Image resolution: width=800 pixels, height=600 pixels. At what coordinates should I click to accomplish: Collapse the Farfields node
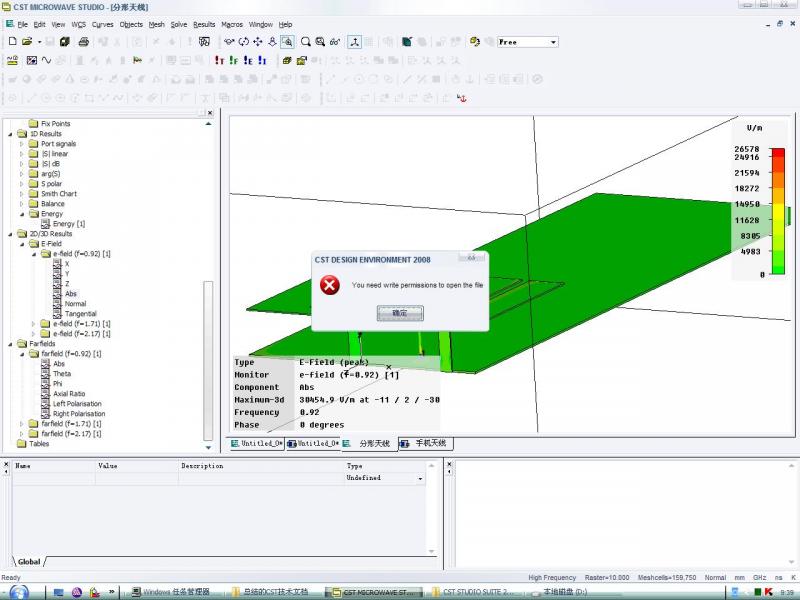click(10, 344)
